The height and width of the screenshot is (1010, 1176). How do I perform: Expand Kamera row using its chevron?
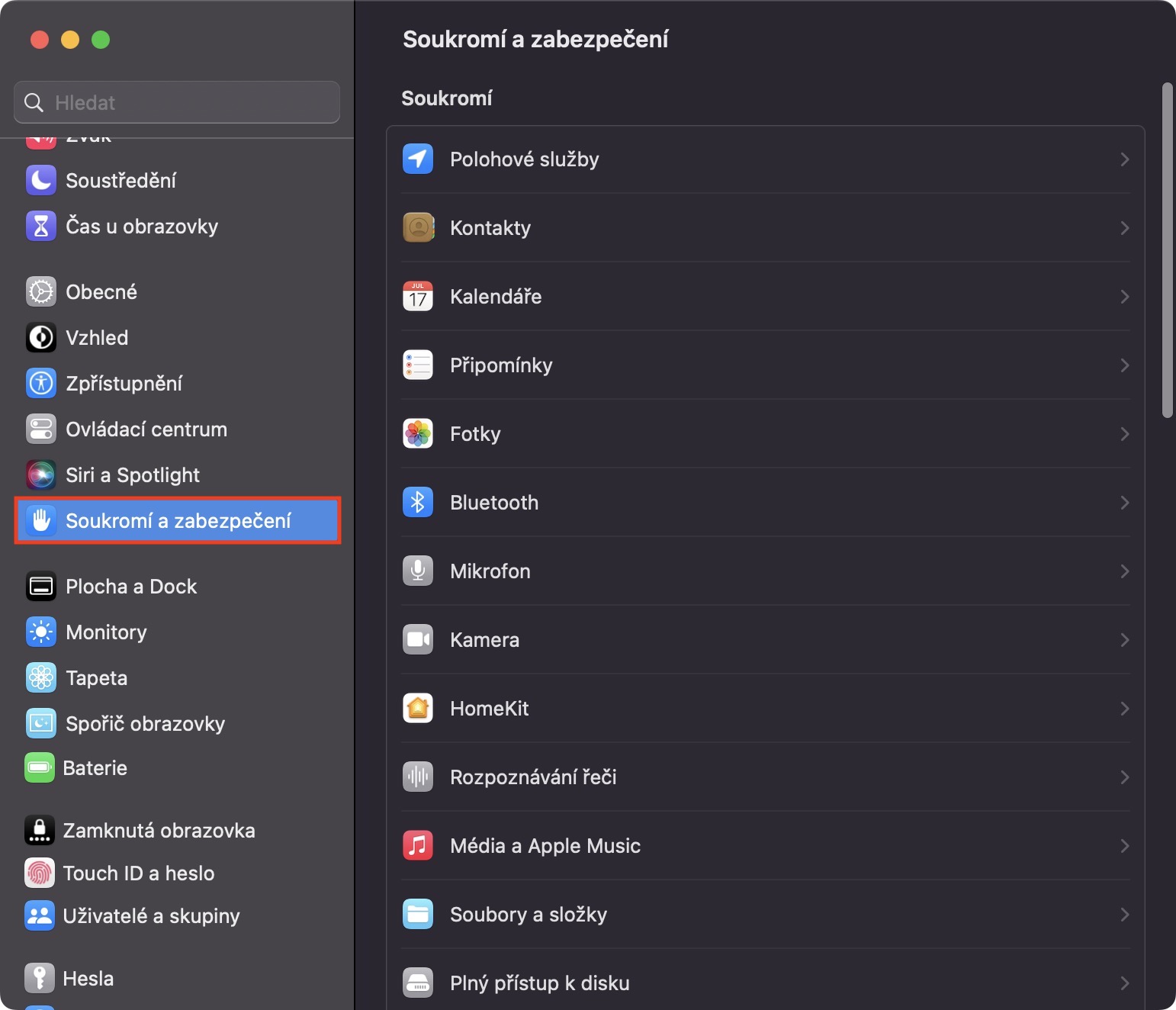[x=1124, y=639]
